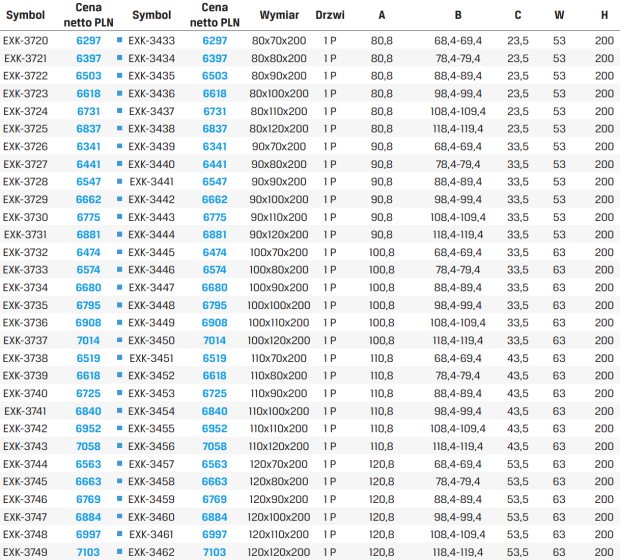Screen dimensions: 620x560
Task: Click dimension 90x110x200
Action: 279,218
